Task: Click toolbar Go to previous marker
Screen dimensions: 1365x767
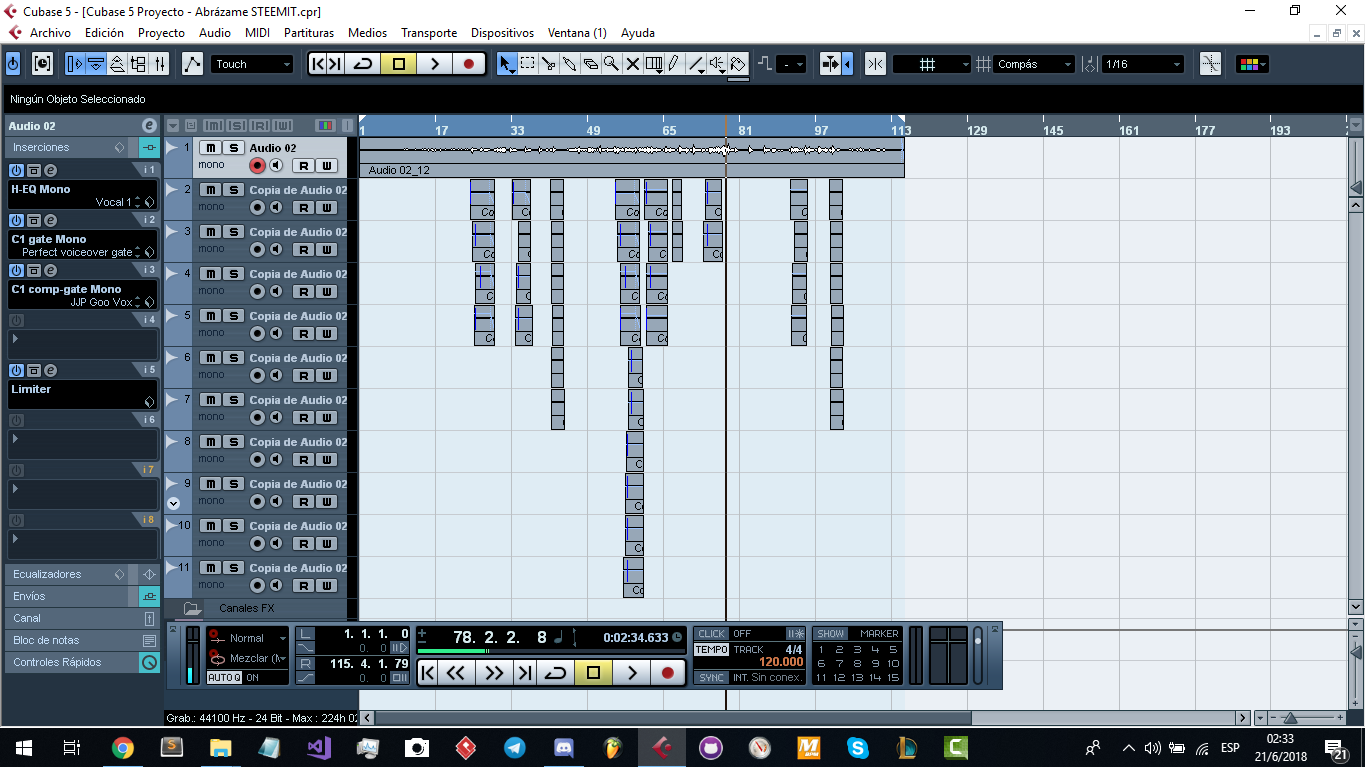Action: 317,64
